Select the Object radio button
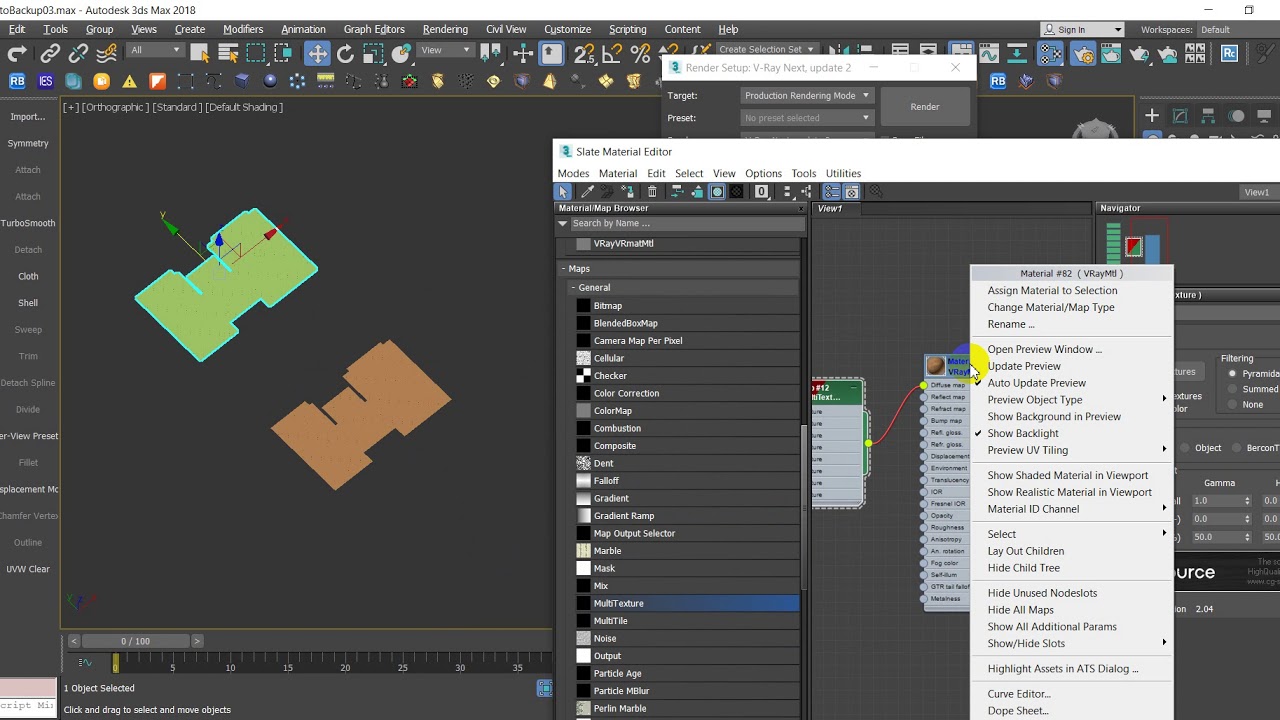 [x=1186, y=448]
